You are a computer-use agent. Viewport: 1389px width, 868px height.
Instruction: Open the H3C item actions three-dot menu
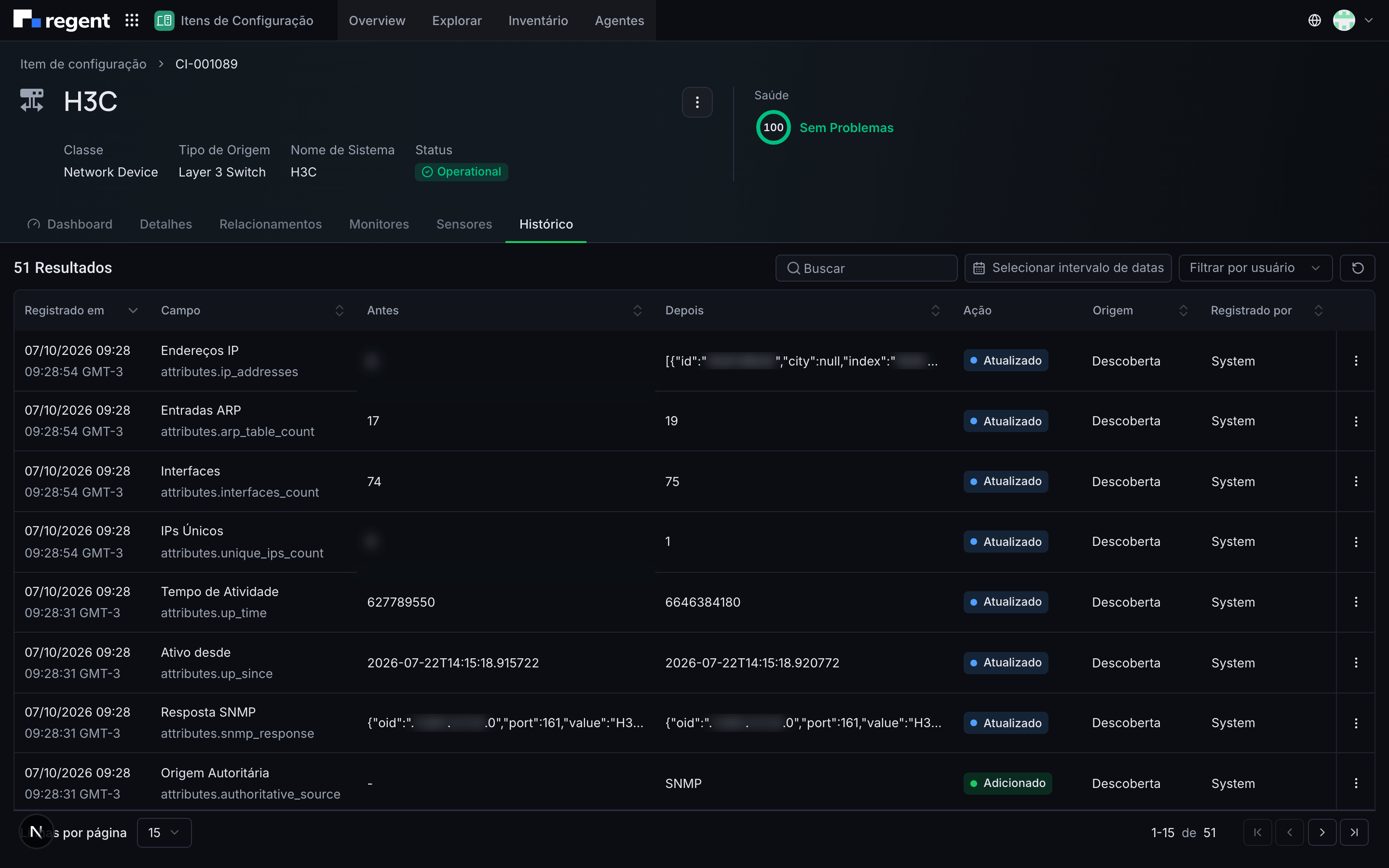pos(697,102)
